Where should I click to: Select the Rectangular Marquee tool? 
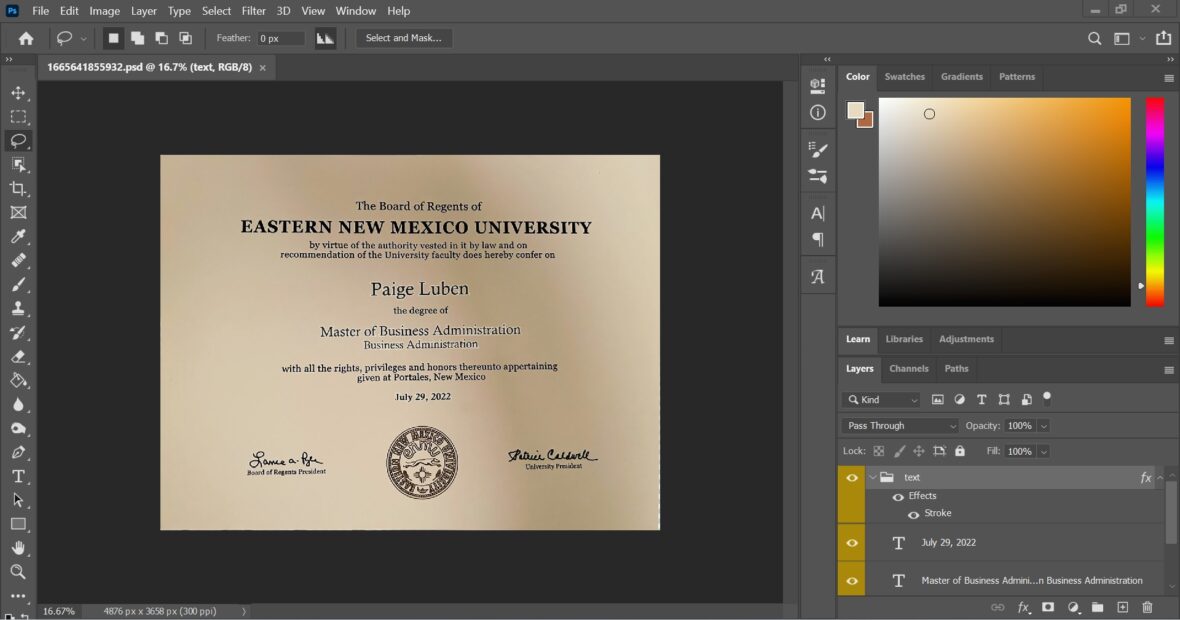point(18,117)
